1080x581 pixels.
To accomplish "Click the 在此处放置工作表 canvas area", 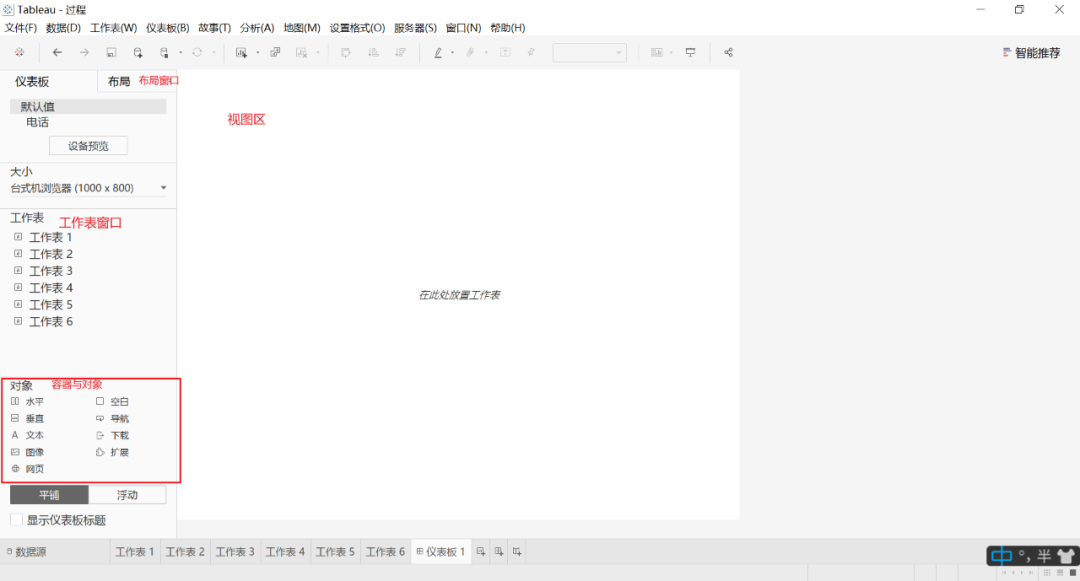I will coord(460,294).
